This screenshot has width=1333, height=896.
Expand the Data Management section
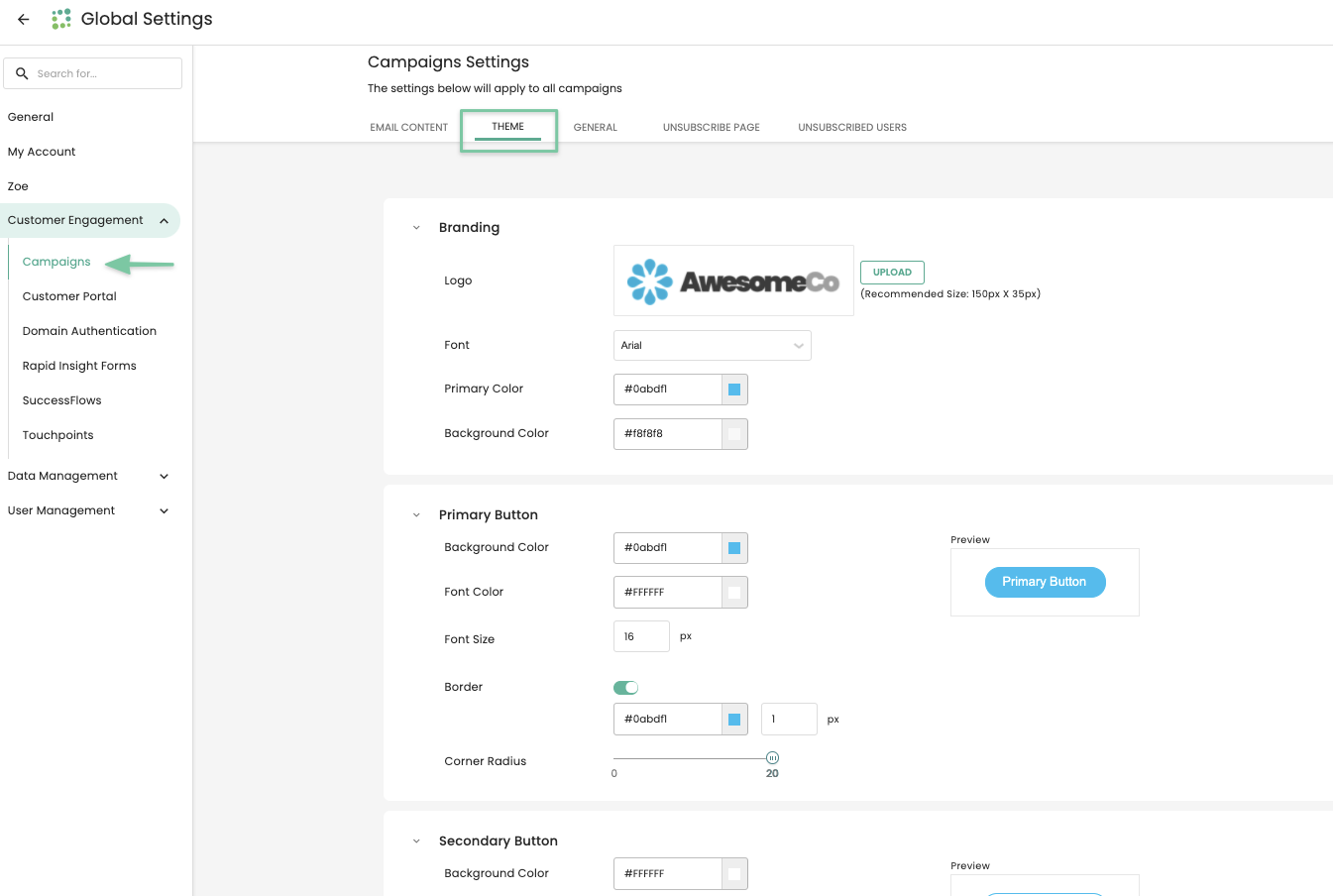pos(90,476)
